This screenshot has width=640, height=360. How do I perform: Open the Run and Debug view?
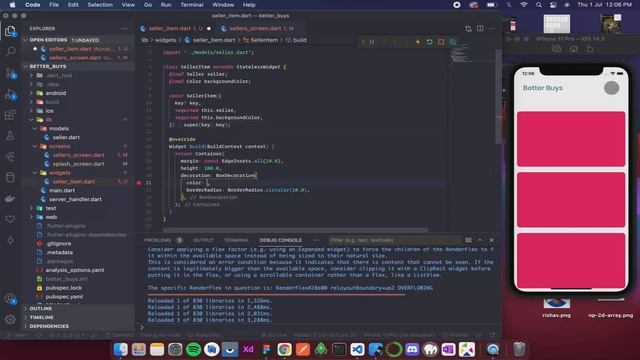coord(10,94)
